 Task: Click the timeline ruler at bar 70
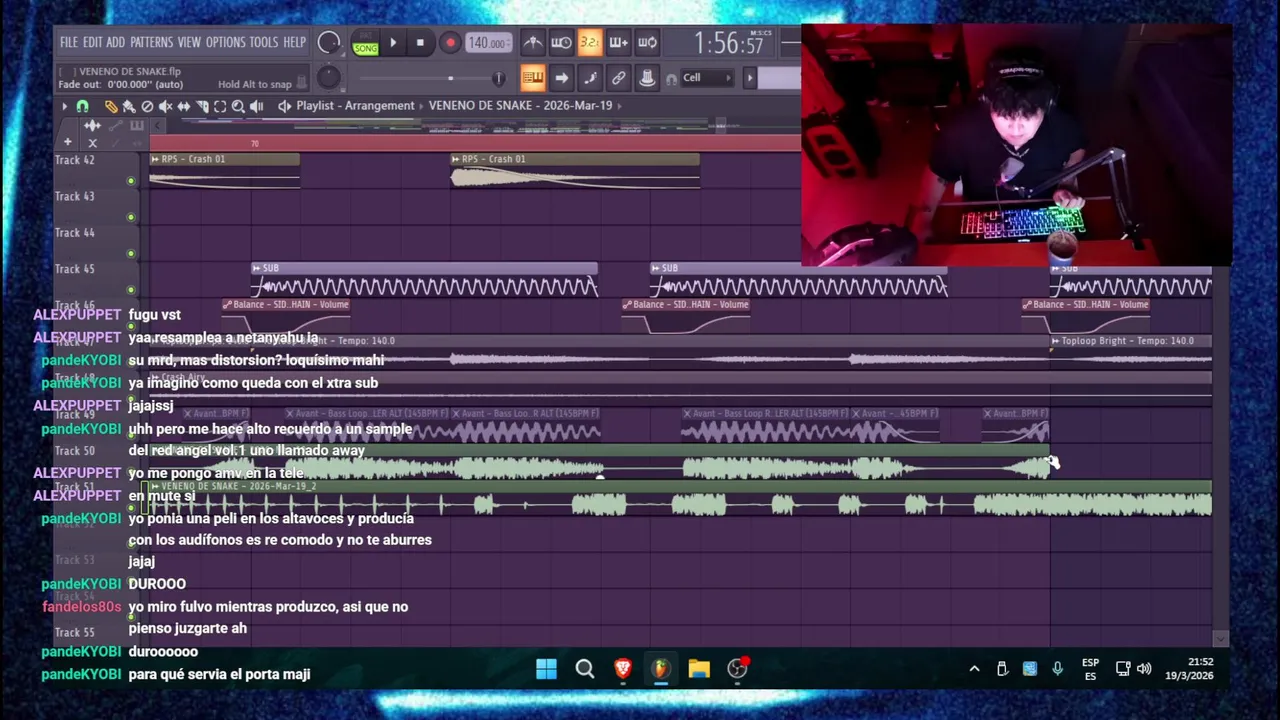(x=255, y=144)
